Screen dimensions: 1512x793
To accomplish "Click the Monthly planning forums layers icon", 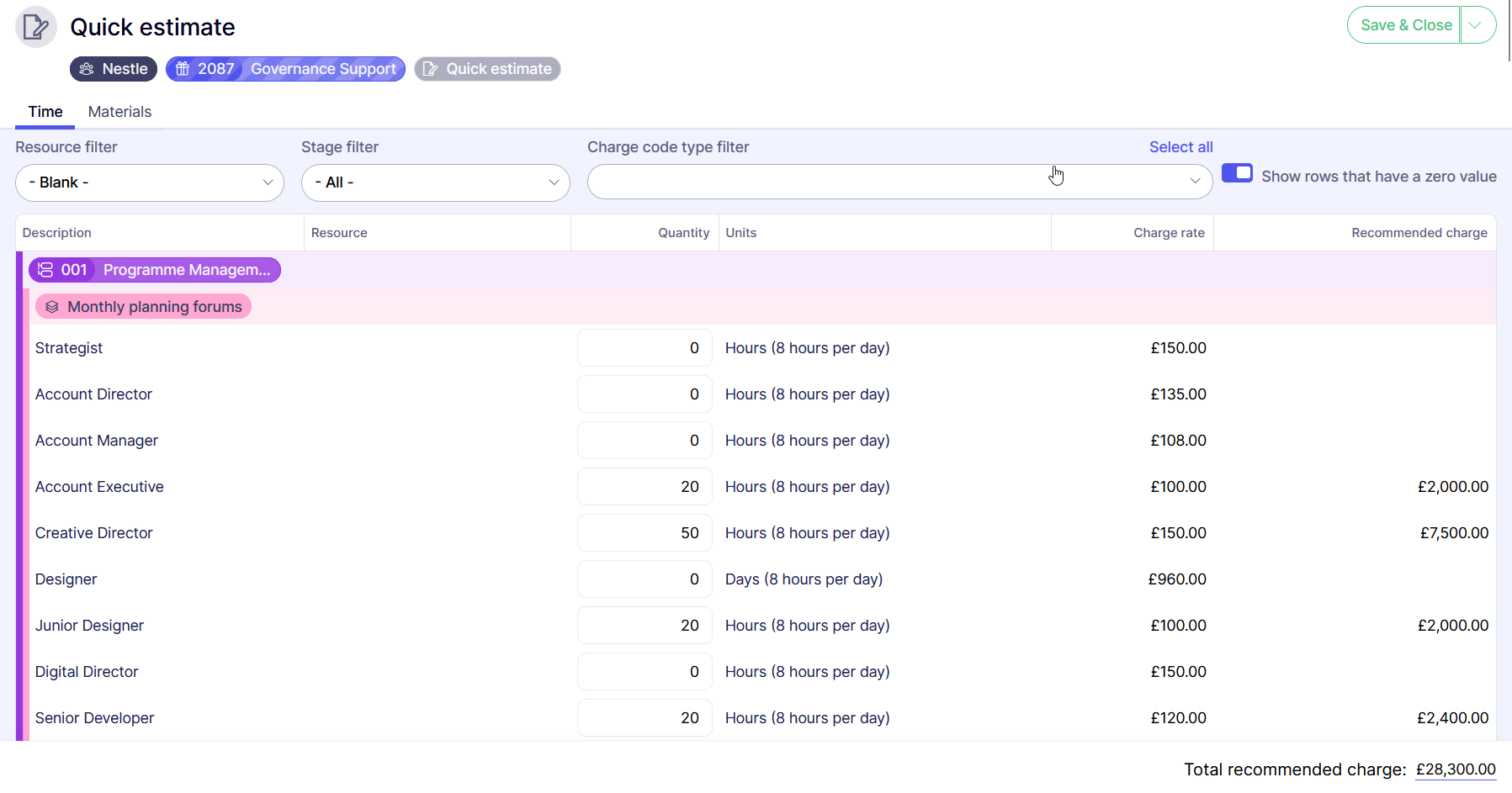I will point(52,307).
